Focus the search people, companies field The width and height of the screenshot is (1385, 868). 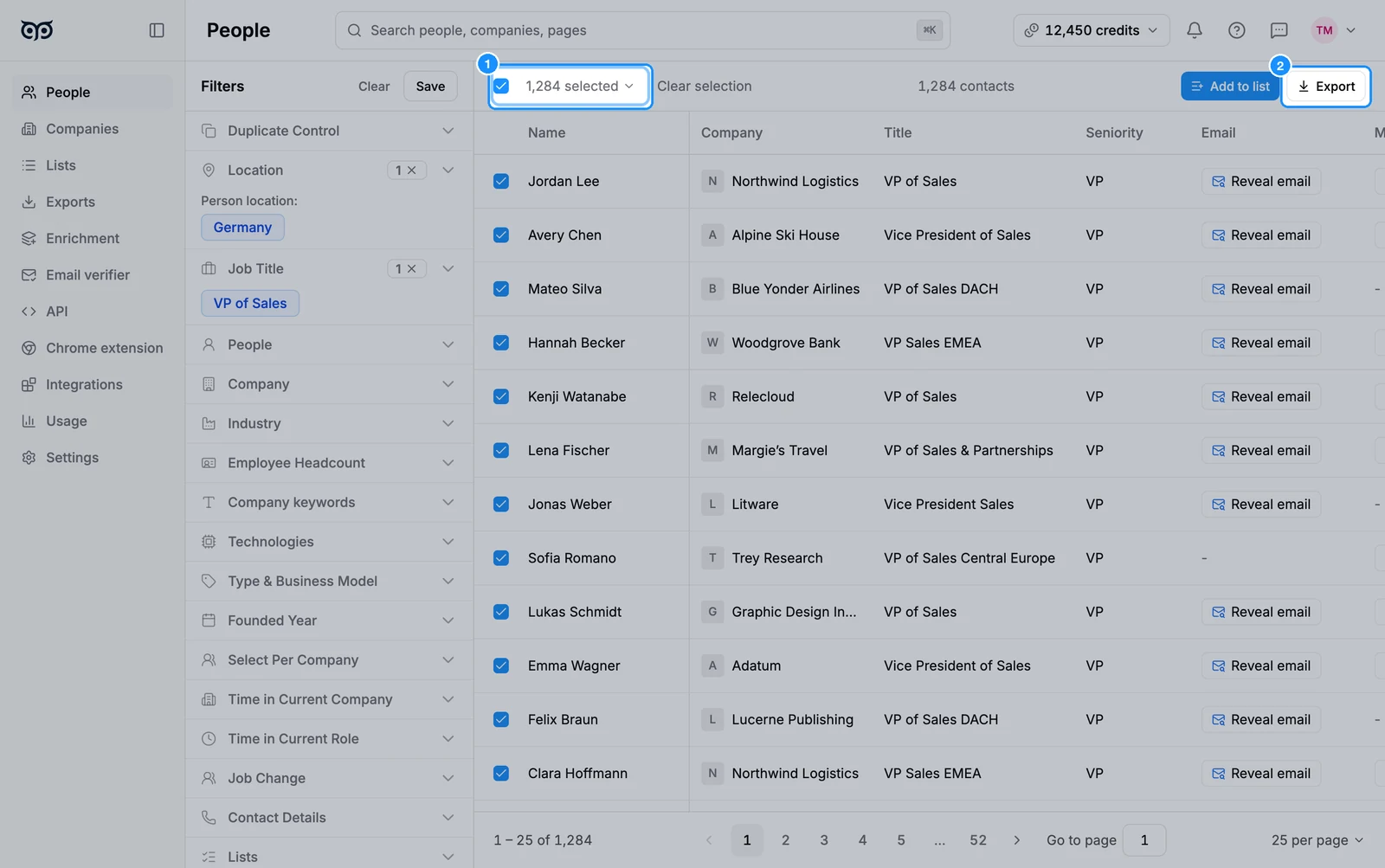[642, 30]
